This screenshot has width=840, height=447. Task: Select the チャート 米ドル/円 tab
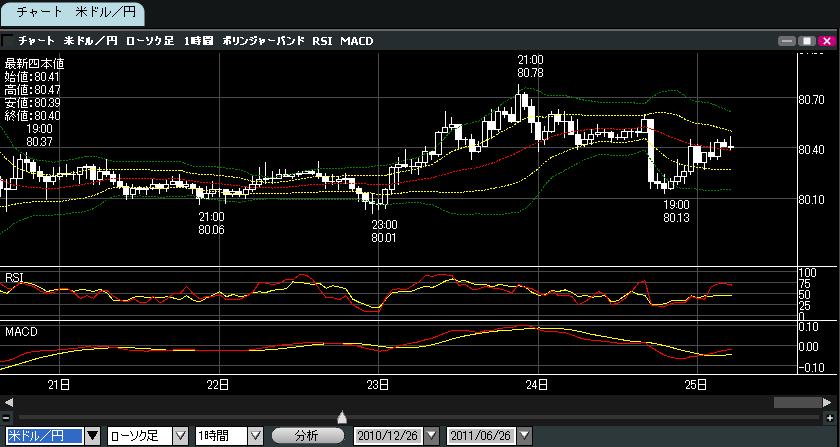pyautogui.click(x=72, y=13)
